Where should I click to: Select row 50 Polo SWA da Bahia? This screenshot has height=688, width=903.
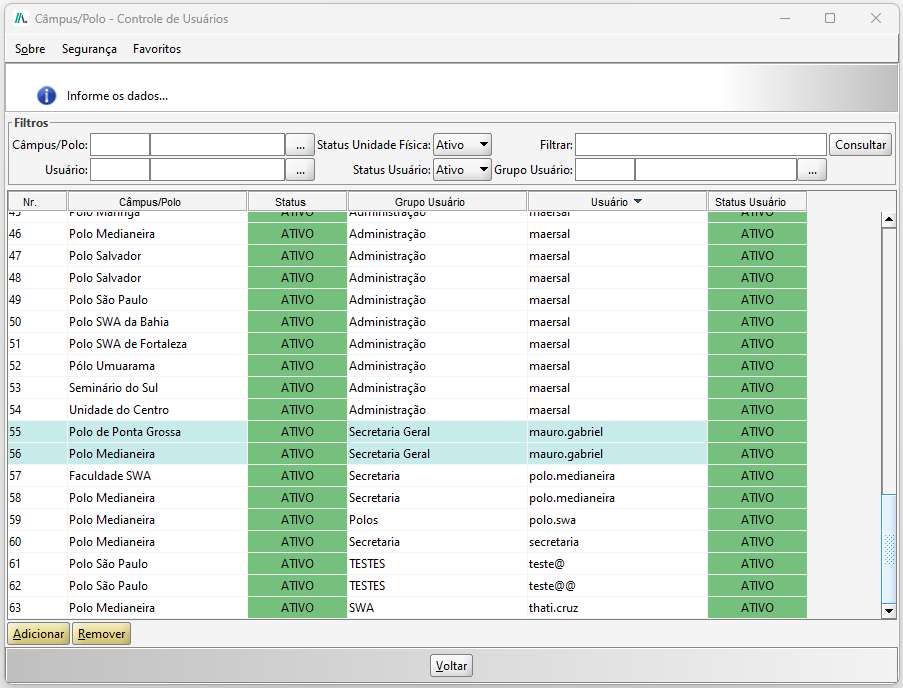tap(407, 322)
